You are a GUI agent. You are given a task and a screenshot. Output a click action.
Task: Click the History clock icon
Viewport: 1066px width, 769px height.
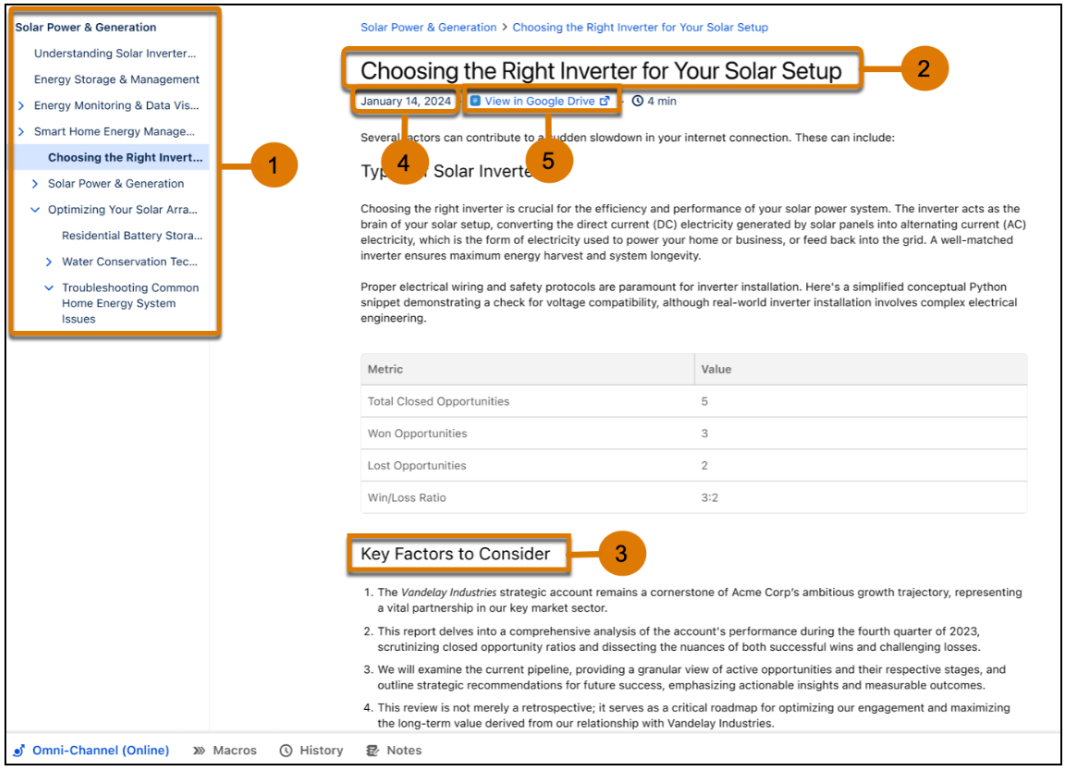[286, 751]
